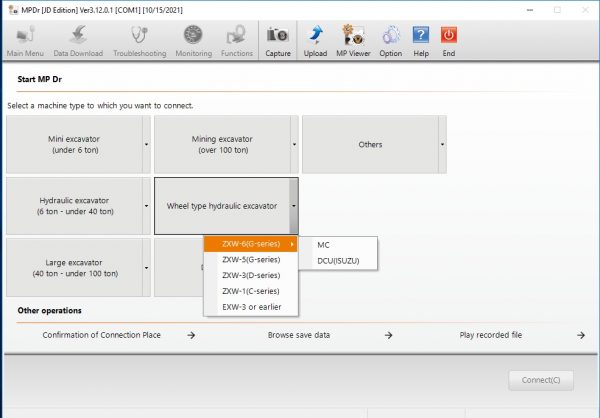This screenshot has width=600, height=418.
Task: Expand the Hydraulic excavator dropdown arrow
Action: click(x=146, y=206)
